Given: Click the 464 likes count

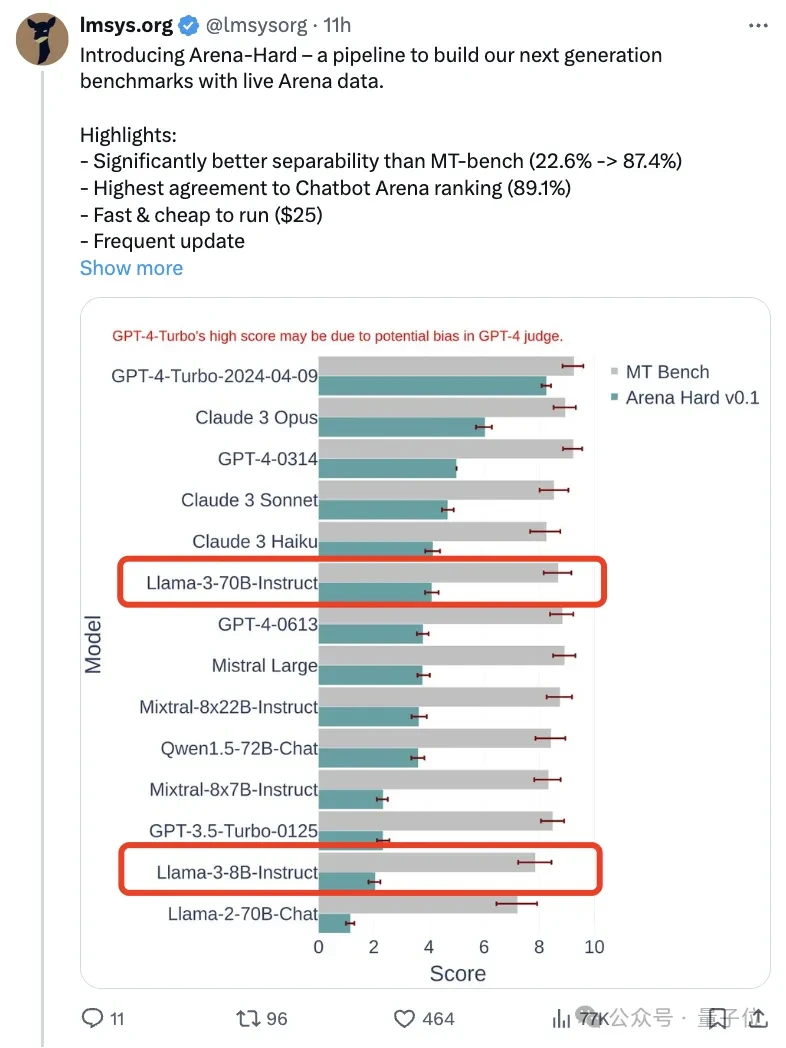Looking at the screenshot, I should click(438, 1018).
